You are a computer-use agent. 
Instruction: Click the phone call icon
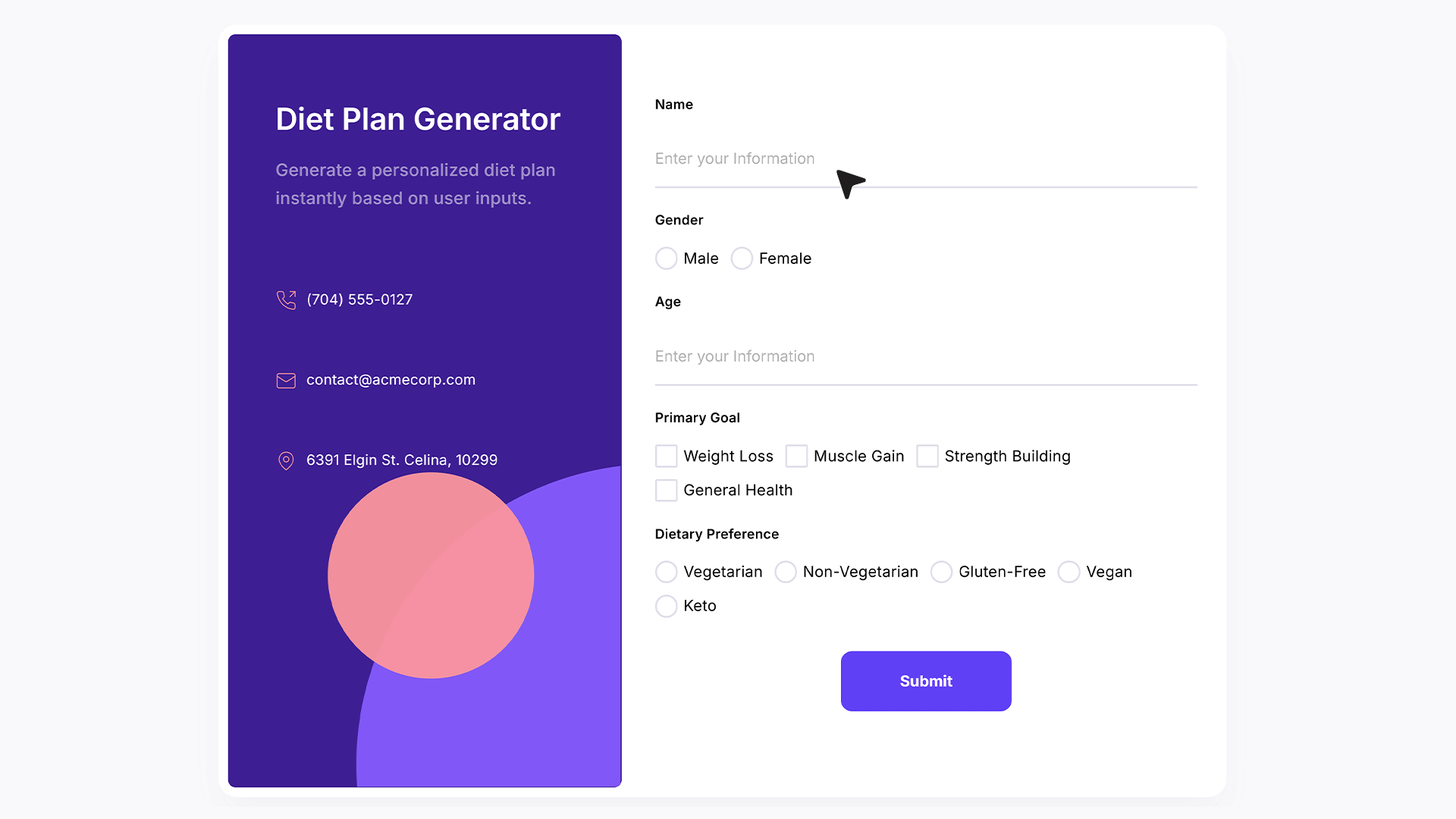(x=286, y=300)
